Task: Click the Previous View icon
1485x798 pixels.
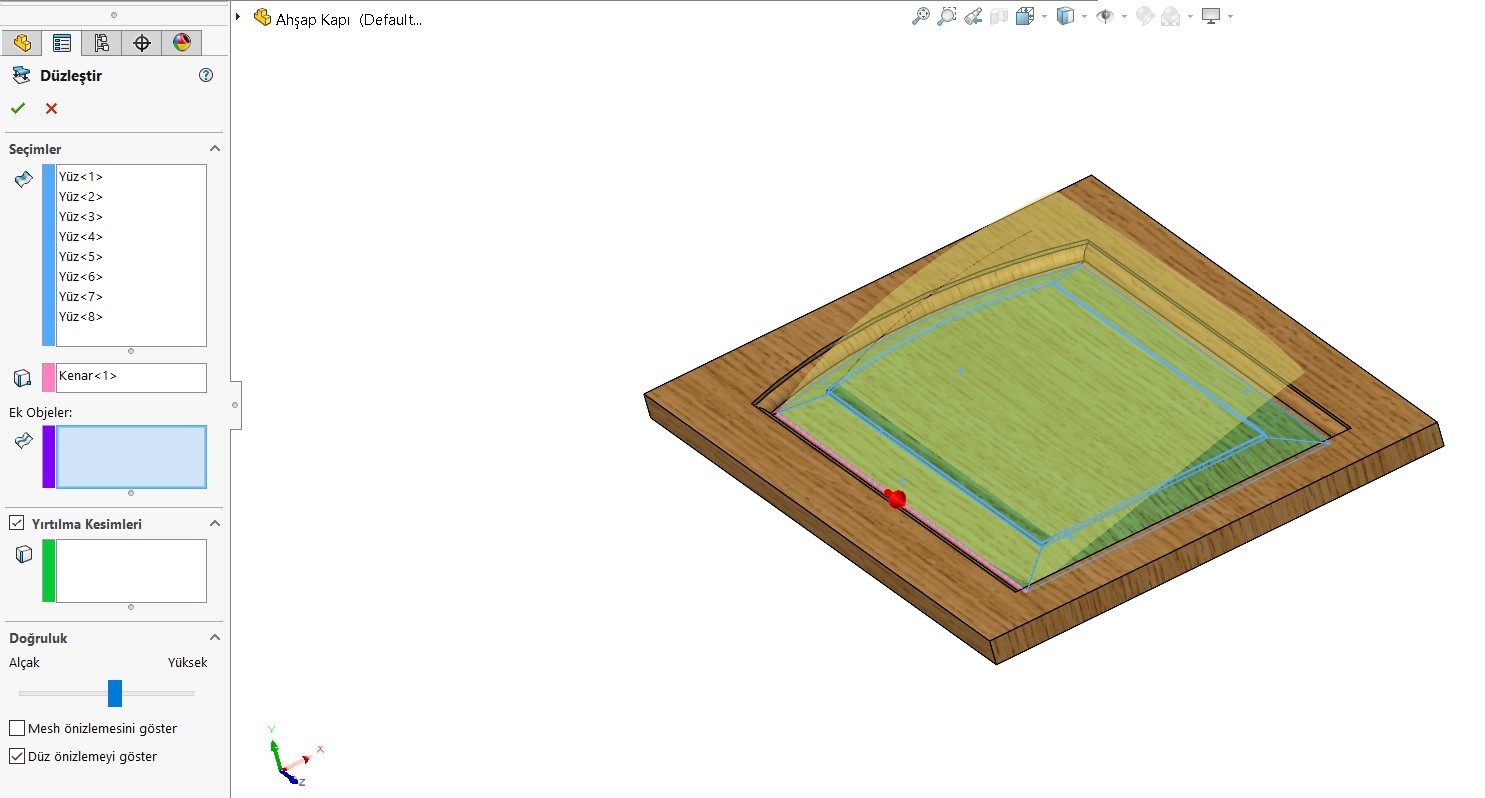Action: 973,17
